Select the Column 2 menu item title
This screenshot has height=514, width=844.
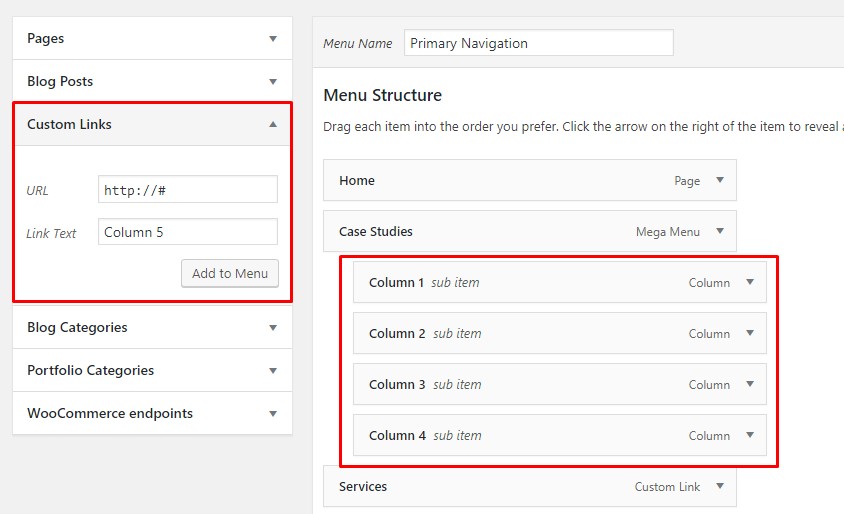click(x=397, y=334)
